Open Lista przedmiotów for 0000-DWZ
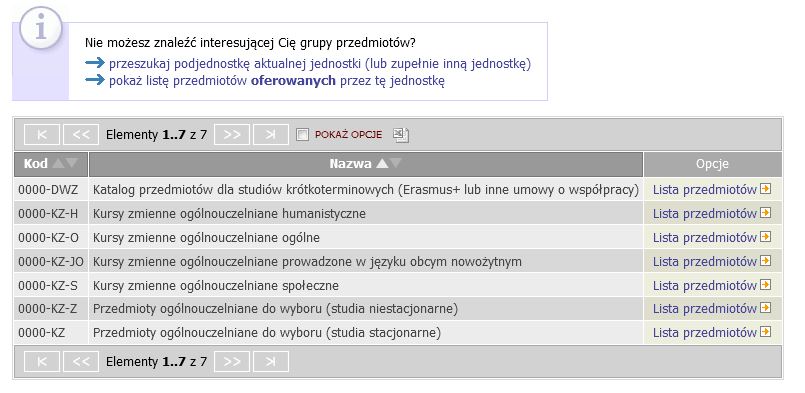This screenshot has height=393, width=805. [x=705, y=190]
